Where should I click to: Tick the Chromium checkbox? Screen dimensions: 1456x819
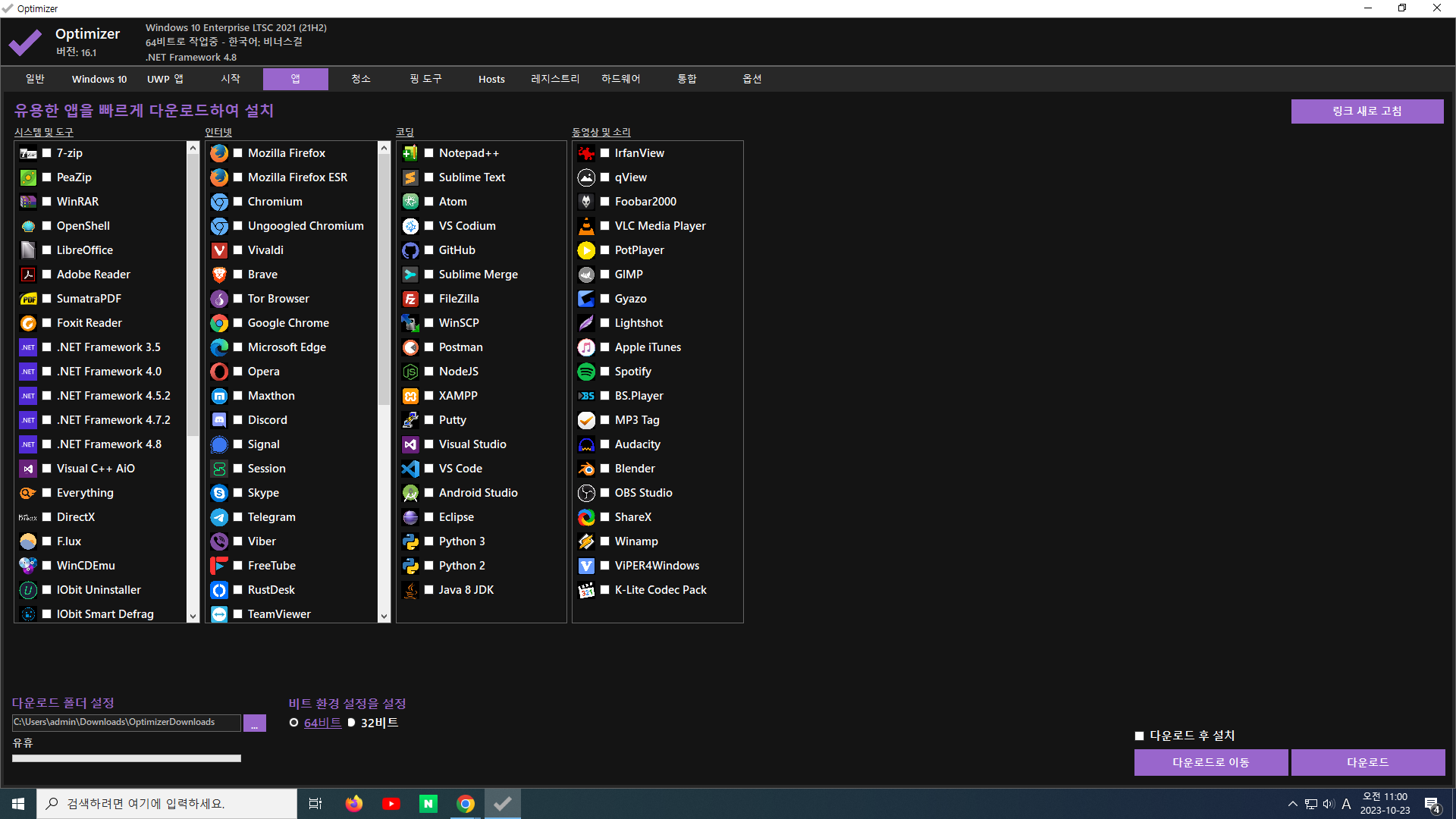[238, 202]
